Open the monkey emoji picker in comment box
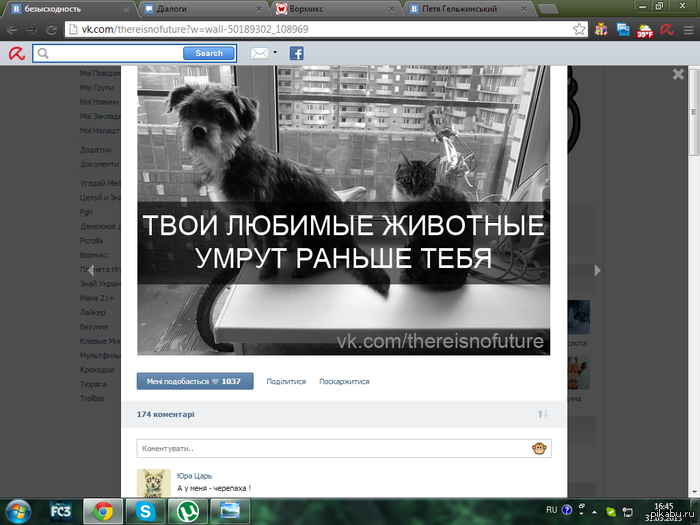This screenshot has height=525, width=700. pyautogui.click(x=539, y=449)
